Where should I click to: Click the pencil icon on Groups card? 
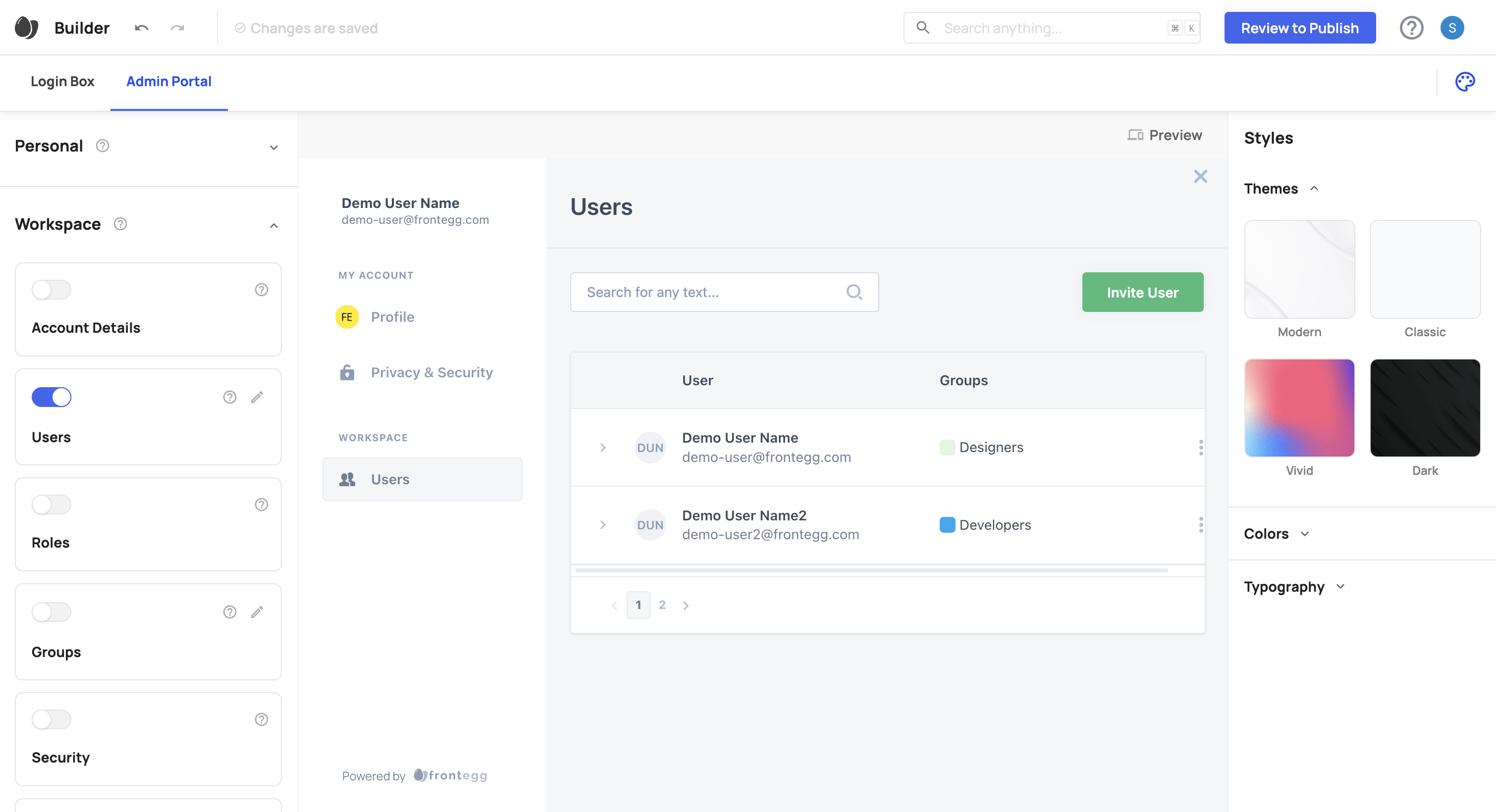click(x=257, y=612)
